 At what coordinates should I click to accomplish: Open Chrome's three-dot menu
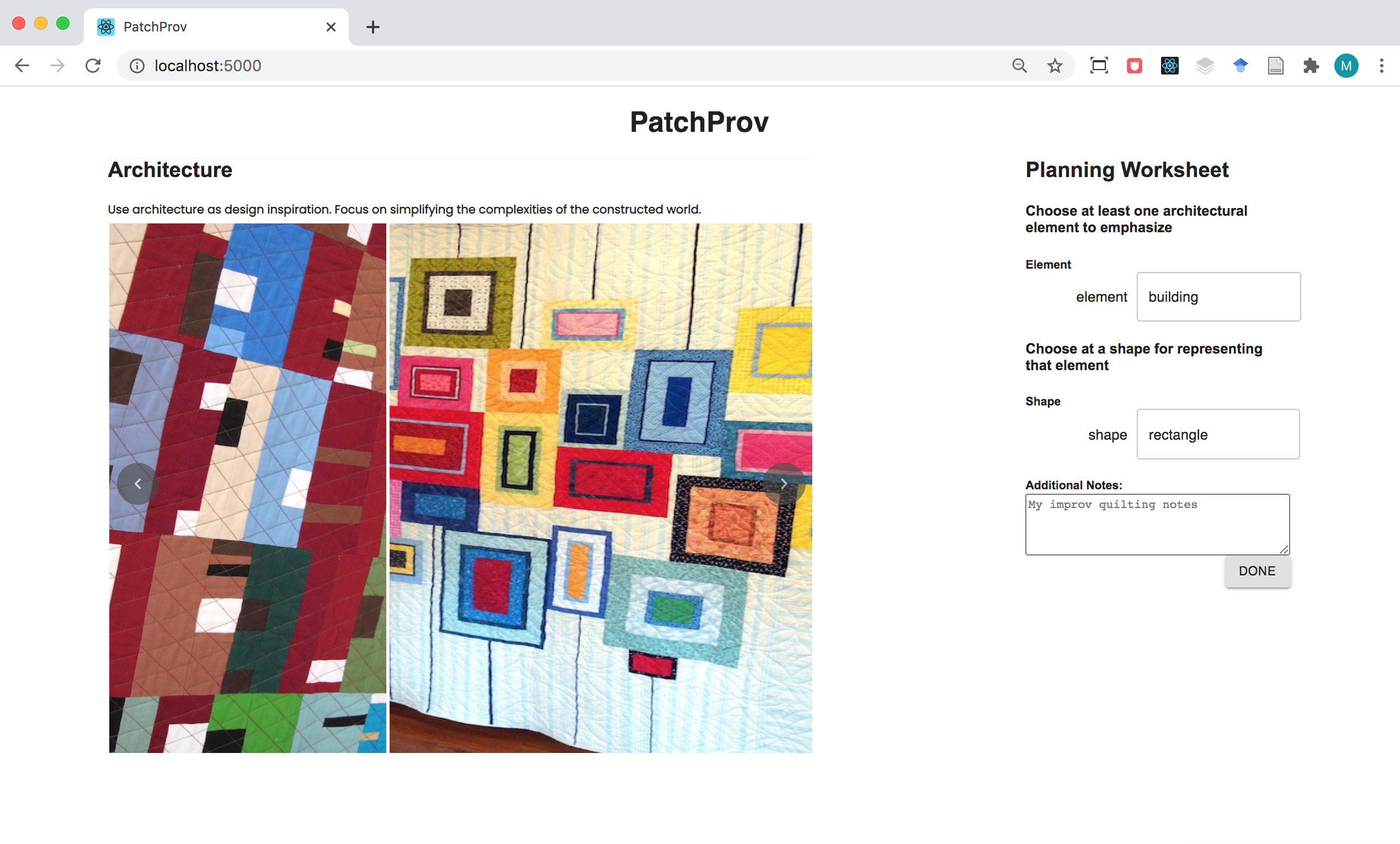(1381, 66)
